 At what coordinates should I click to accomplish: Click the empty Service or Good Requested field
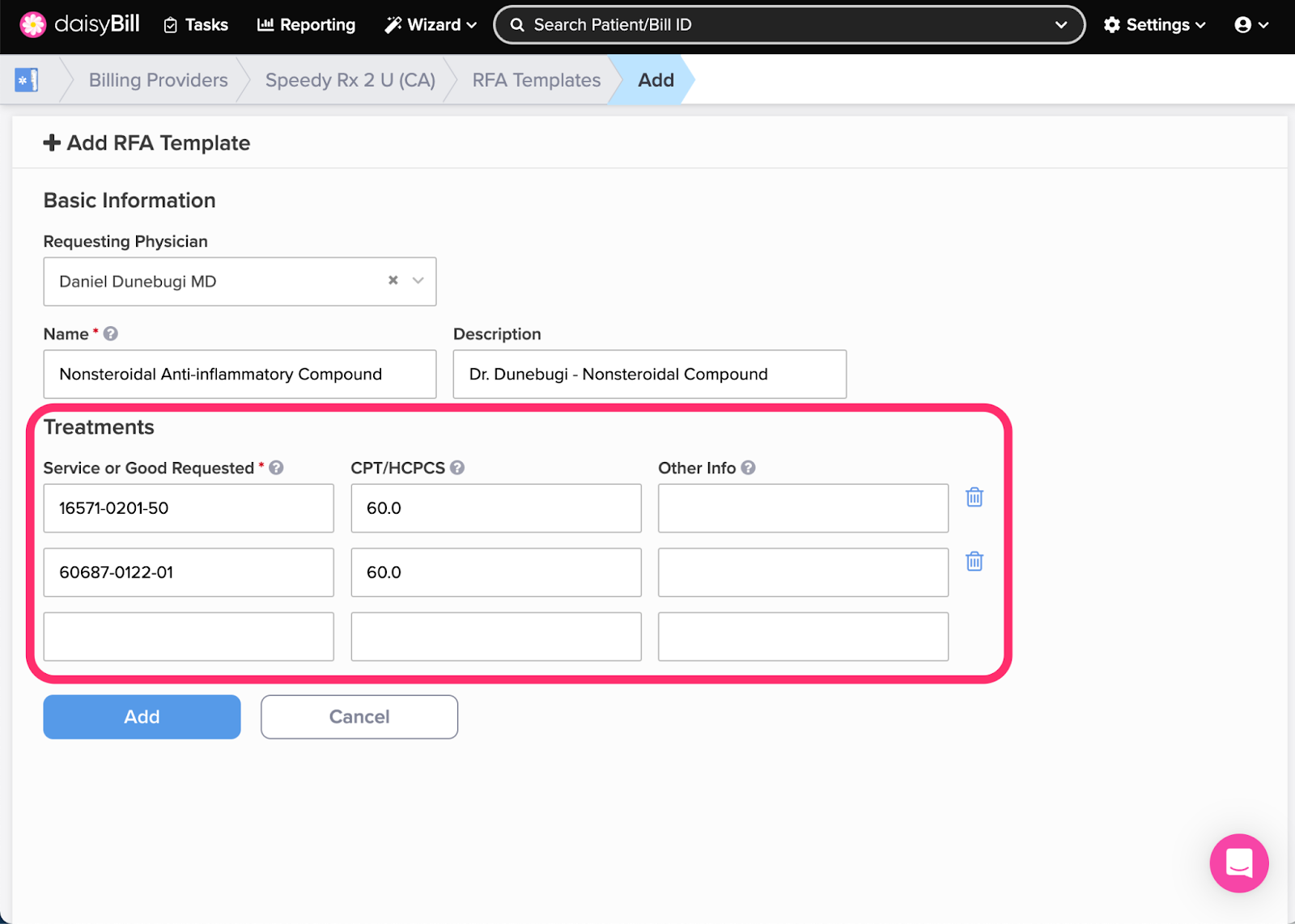click(188, 636)
